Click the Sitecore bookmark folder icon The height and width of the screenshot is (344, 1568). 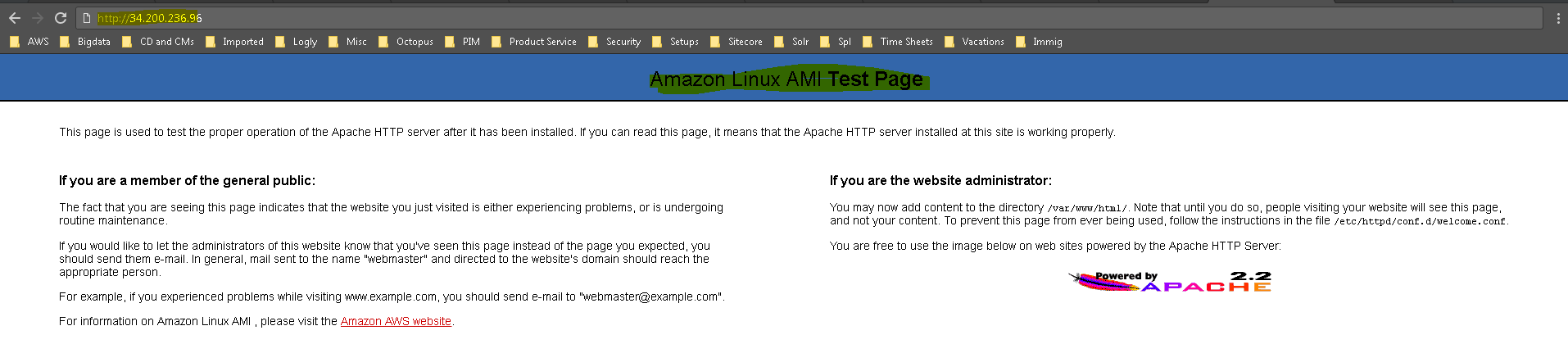[x=715, y=42]
